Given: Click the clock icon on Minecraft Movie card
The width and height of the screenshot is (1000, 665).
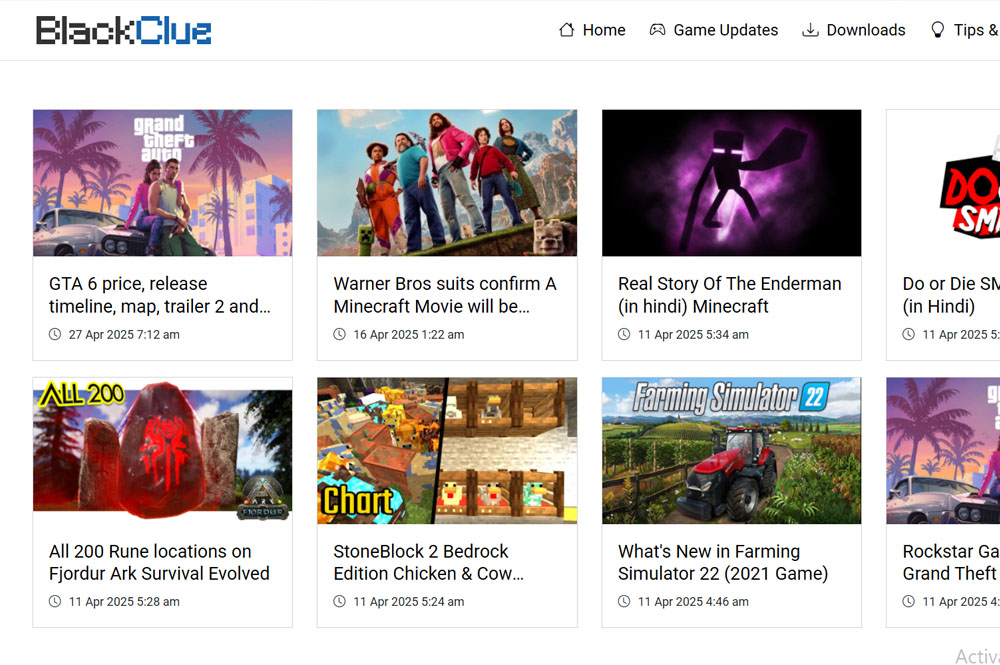Looking at the screenshot, I should [340, 335].
